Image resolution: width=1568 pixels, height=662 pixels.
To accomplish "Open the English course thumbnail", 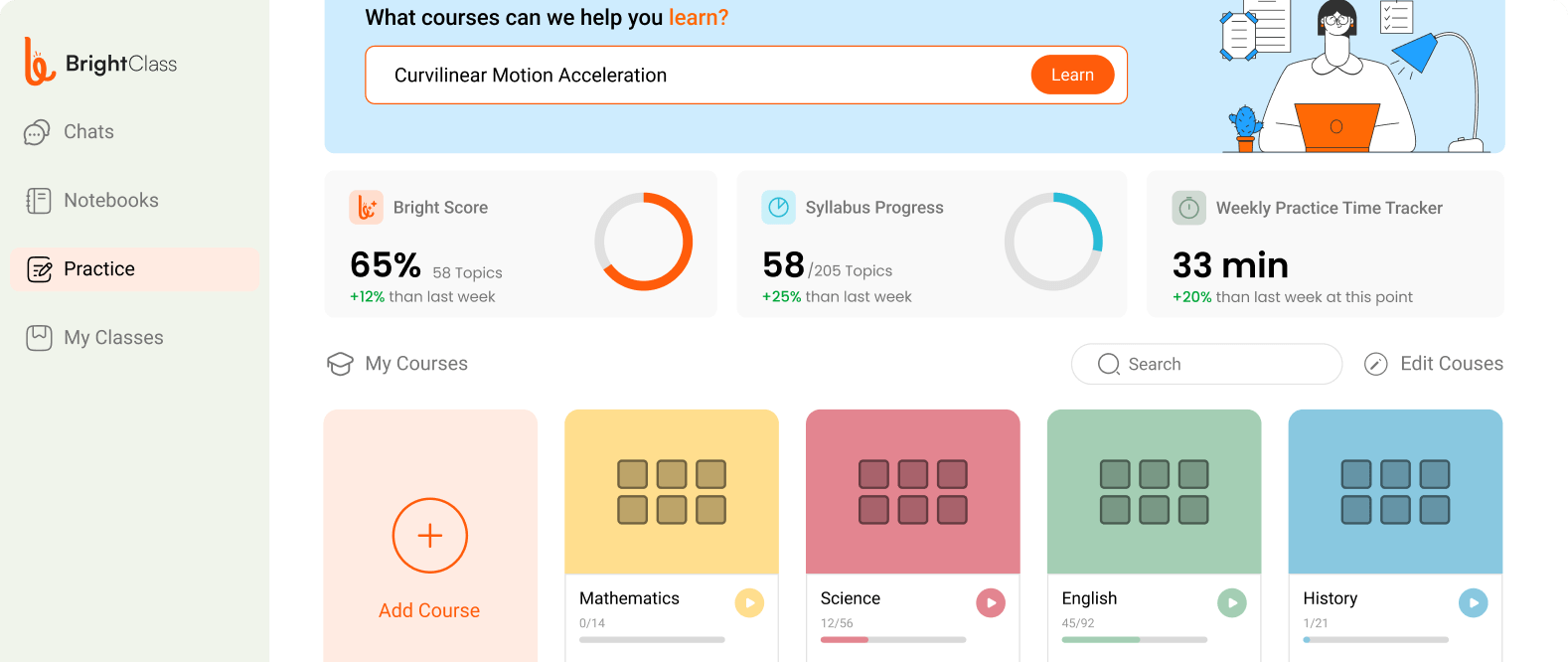I will [1154, 492].
